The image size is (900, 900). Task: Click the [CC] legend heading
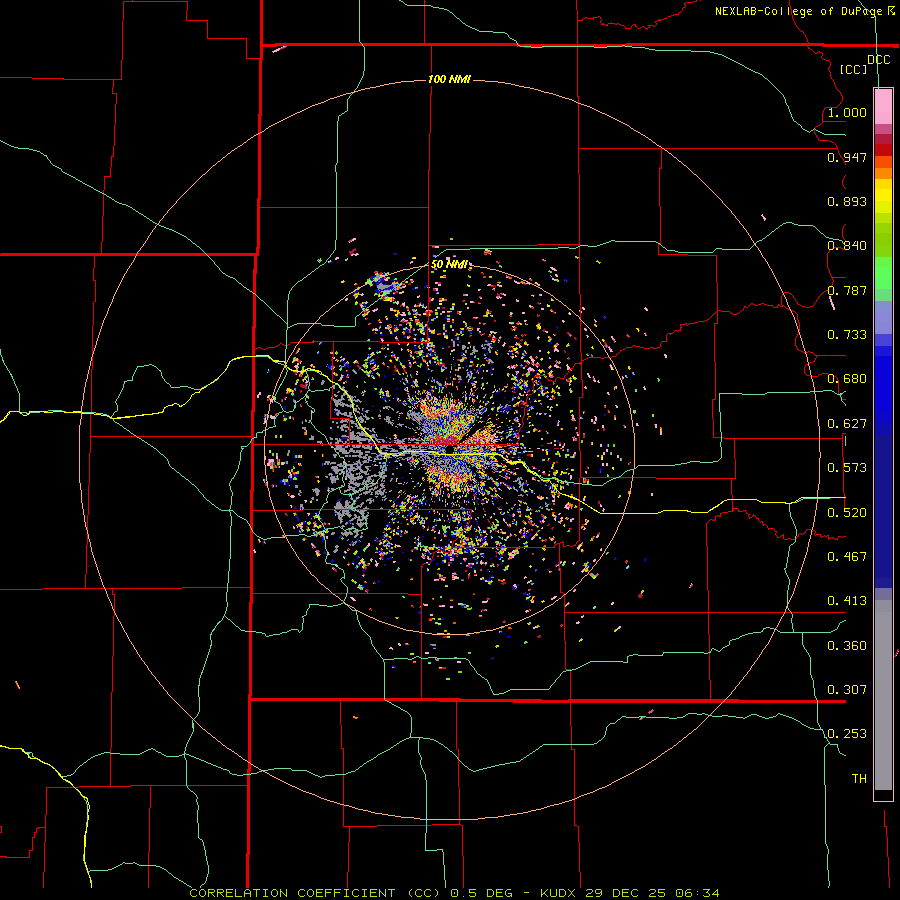pos(854,69)
